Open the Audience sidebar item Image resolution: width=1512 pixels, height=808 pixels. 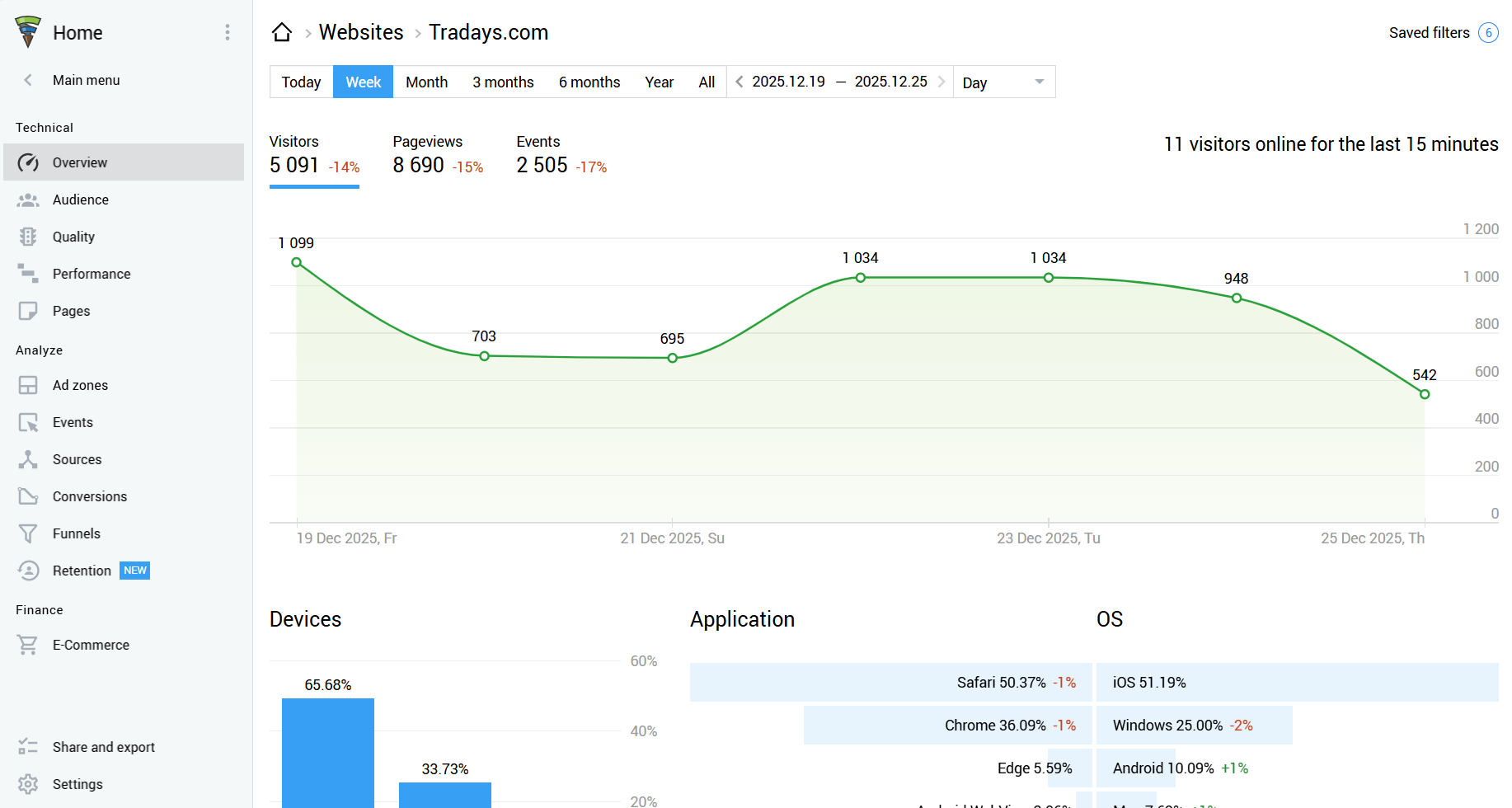(x=124, y=200)
